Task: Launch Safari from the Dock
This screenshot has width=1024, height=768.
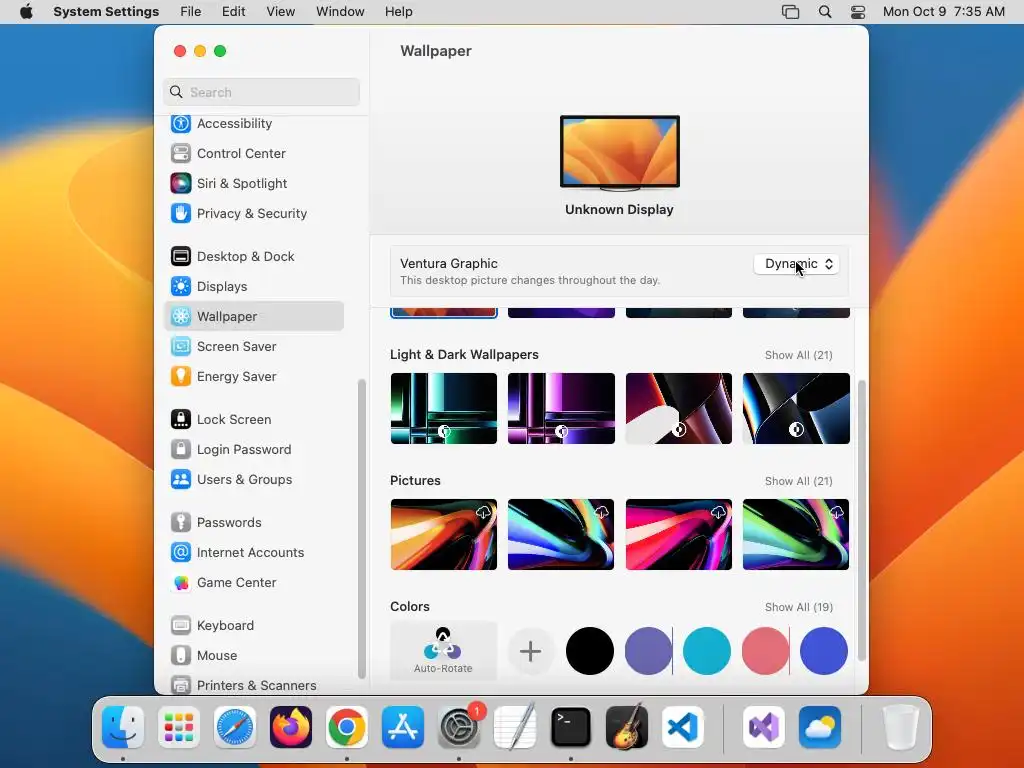Action: [x=235, y=727]
